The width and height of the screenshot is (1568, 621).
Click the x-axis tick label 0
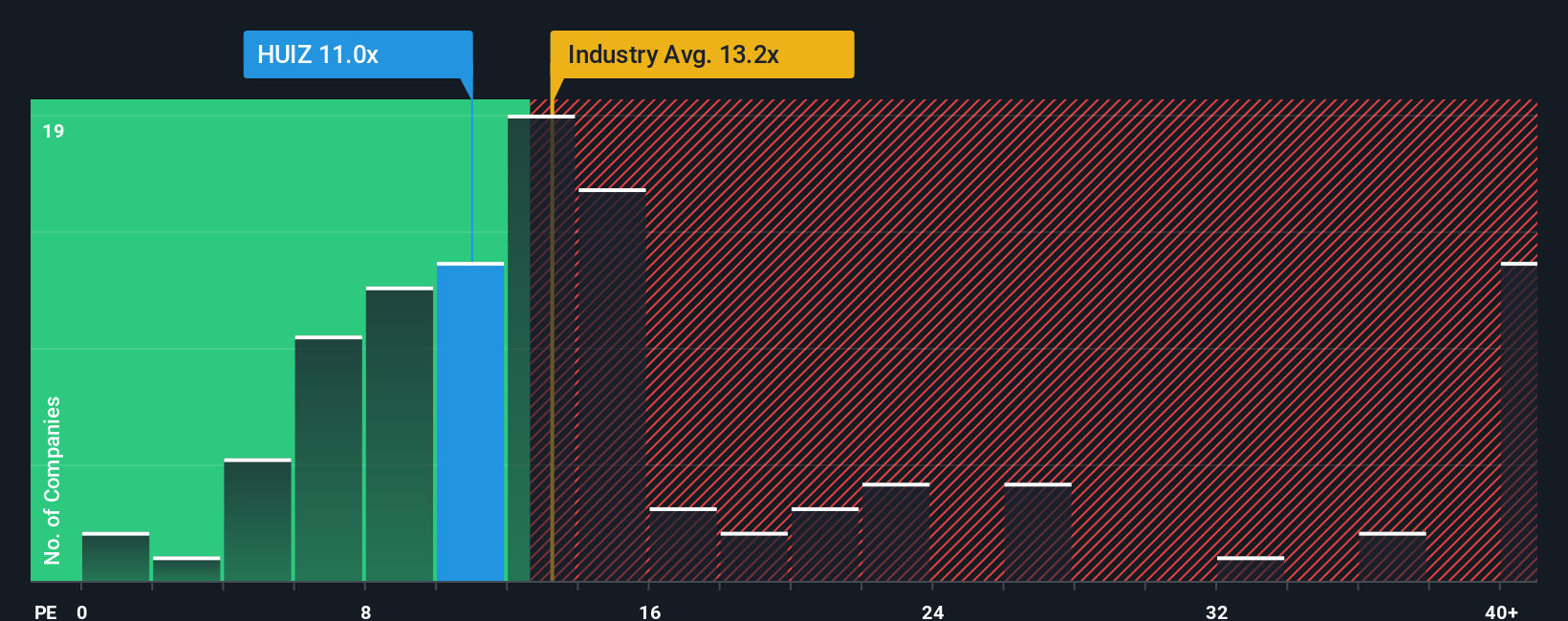tap(82, 611)
